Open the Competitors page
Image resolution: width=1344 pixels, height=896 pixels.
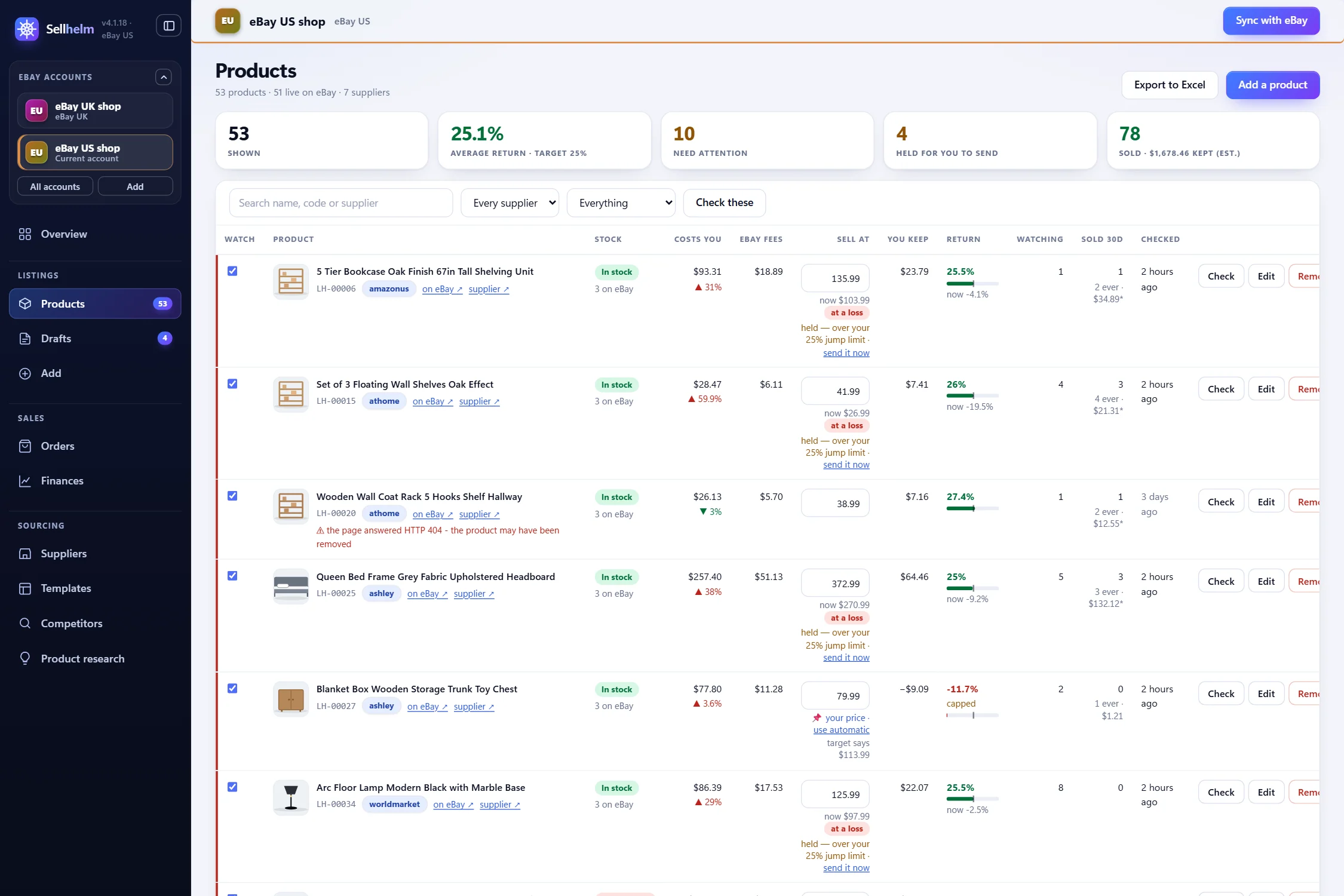click(x=95, y=624)
